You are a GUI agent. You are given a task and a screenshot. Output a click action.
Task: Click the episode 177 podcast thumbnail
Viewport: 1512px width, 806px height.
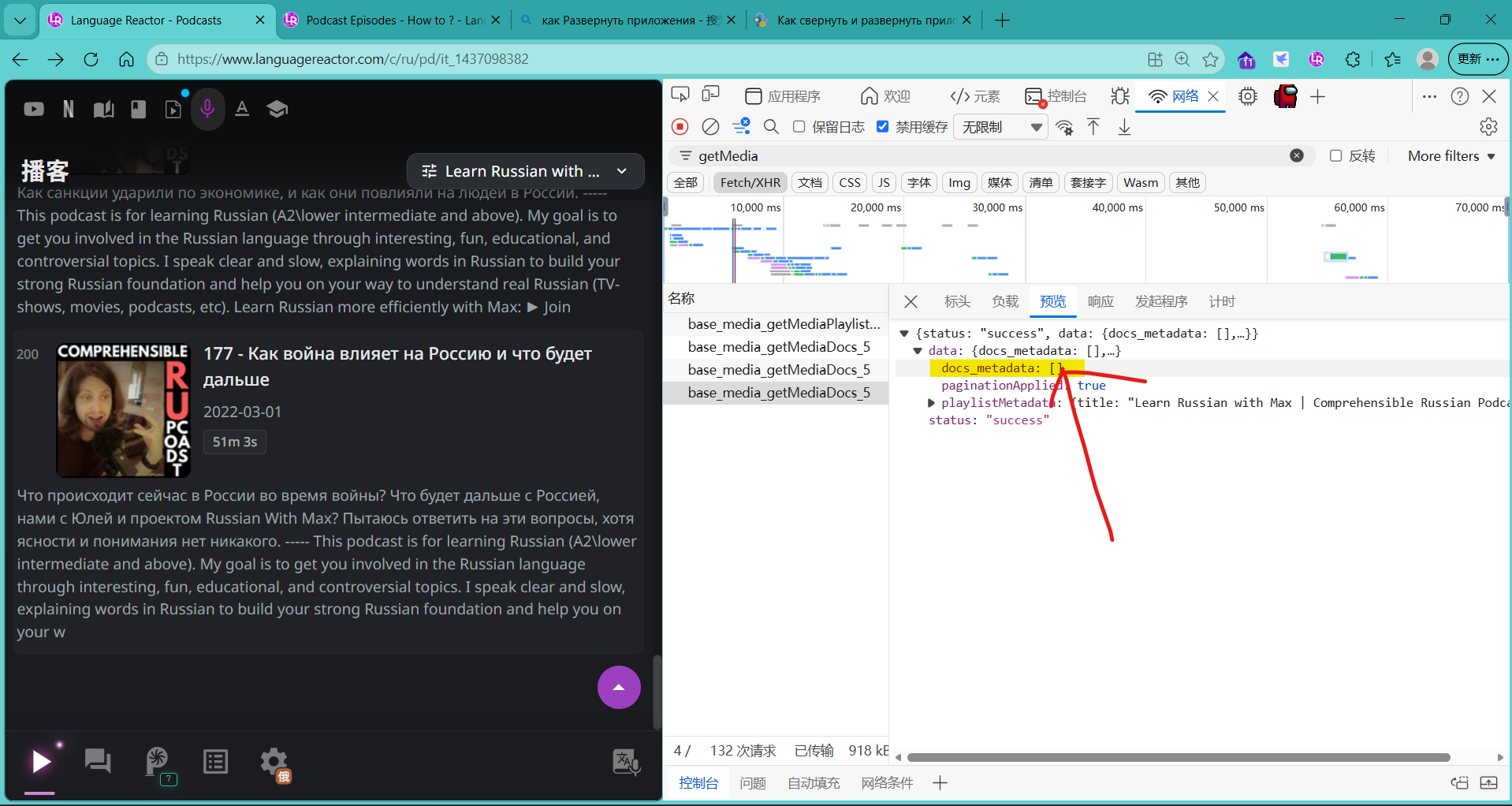point(123,410)
